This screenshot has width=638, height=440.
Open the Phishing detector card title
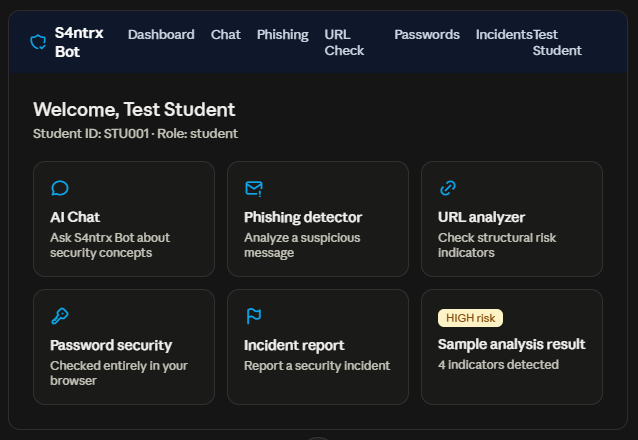(303, 217)
